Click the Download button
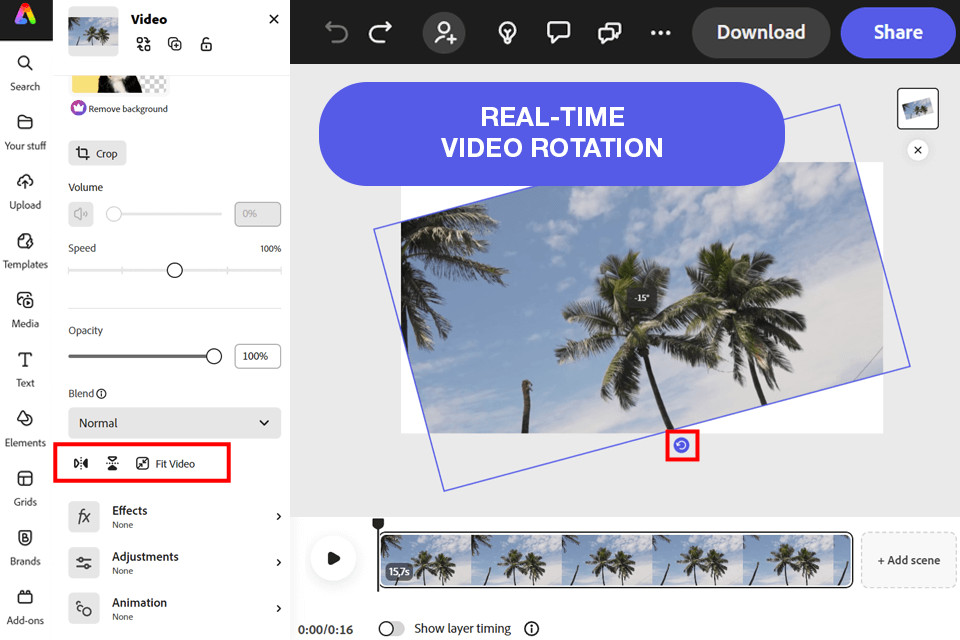 [761, 32]
